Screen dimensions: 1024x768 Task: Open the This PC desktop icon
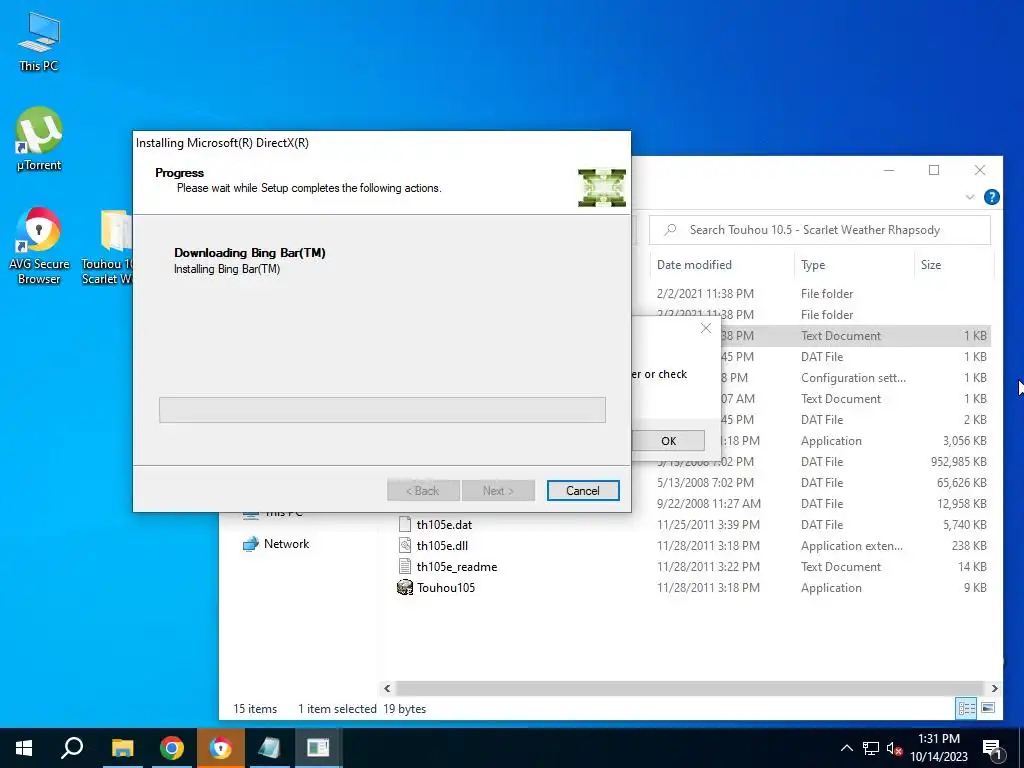(39, 41)
